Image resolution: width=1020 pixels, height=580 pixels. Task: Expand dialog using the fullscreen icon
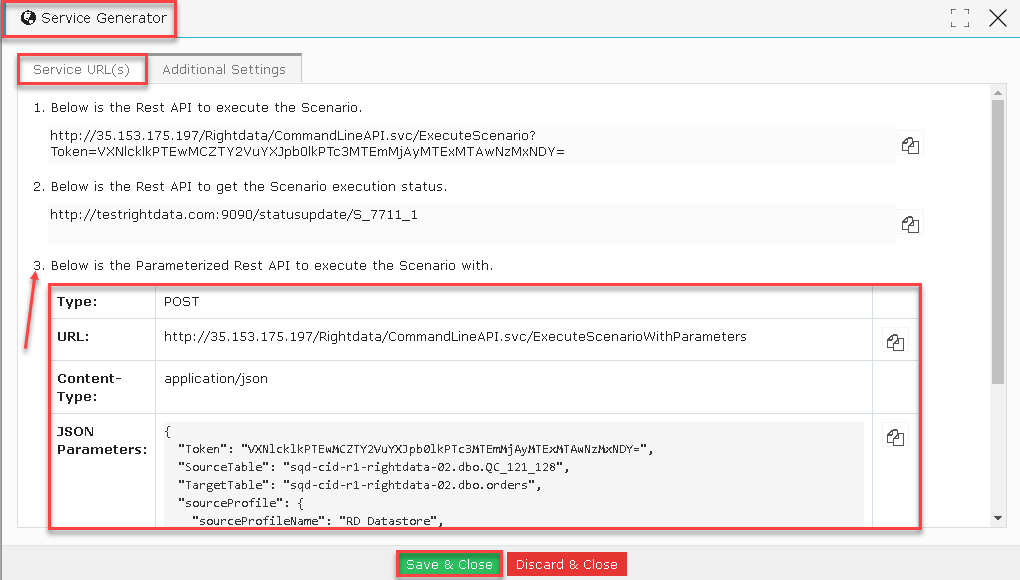click(960, 17)
